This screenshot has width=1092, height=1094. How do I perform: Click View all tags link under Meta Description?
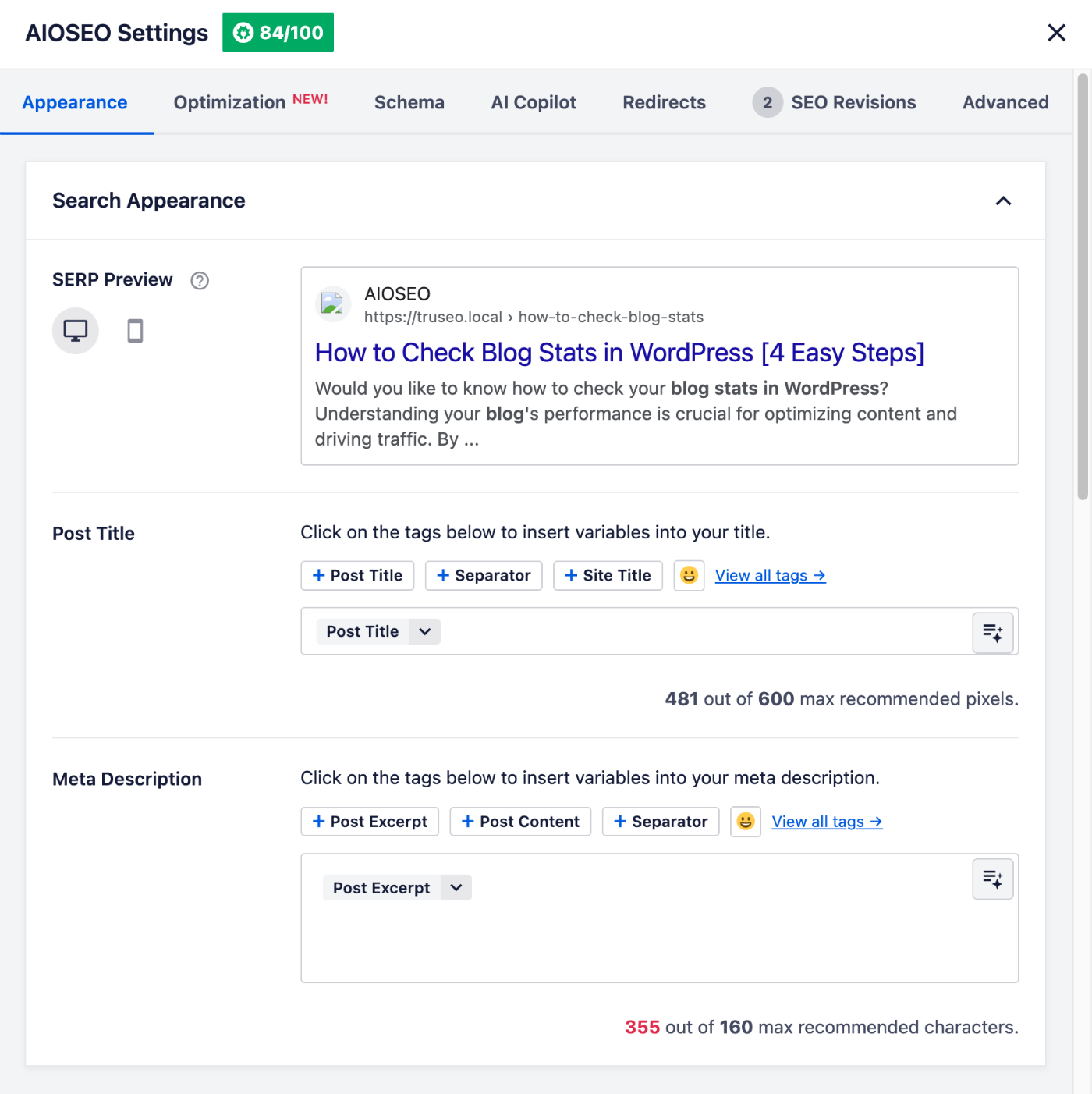827,822
